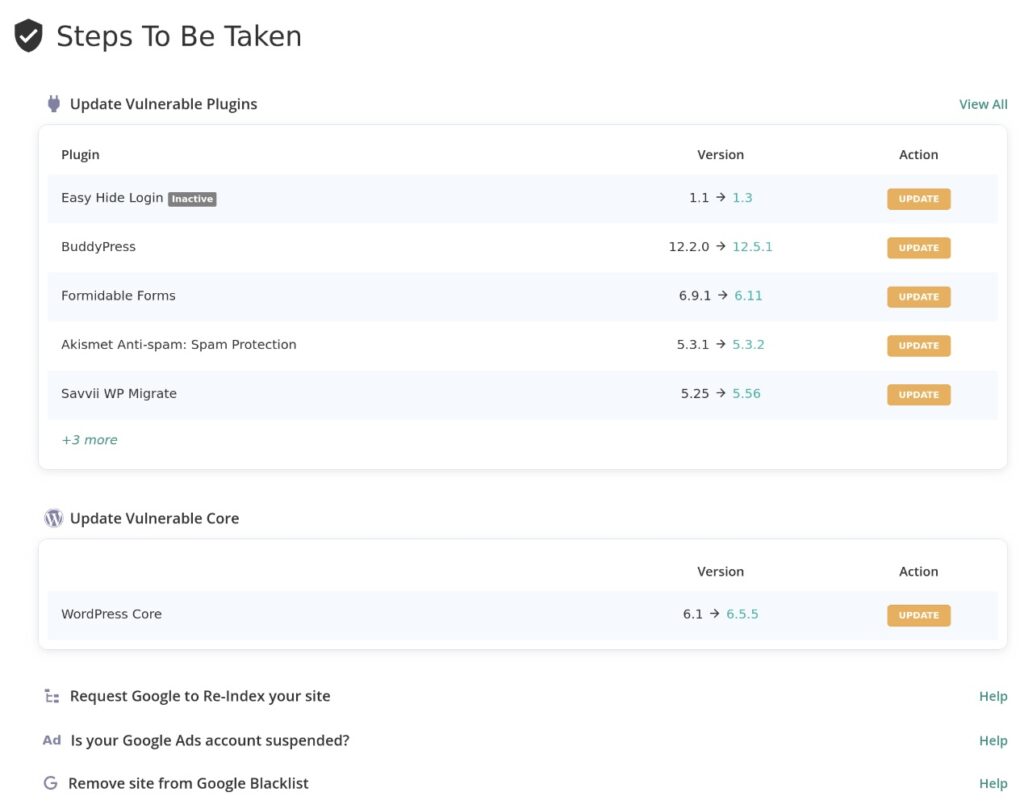The image size is (1024, 805).
Task: Click Is your Google Ads account suspended text
Action: (210, 741)
